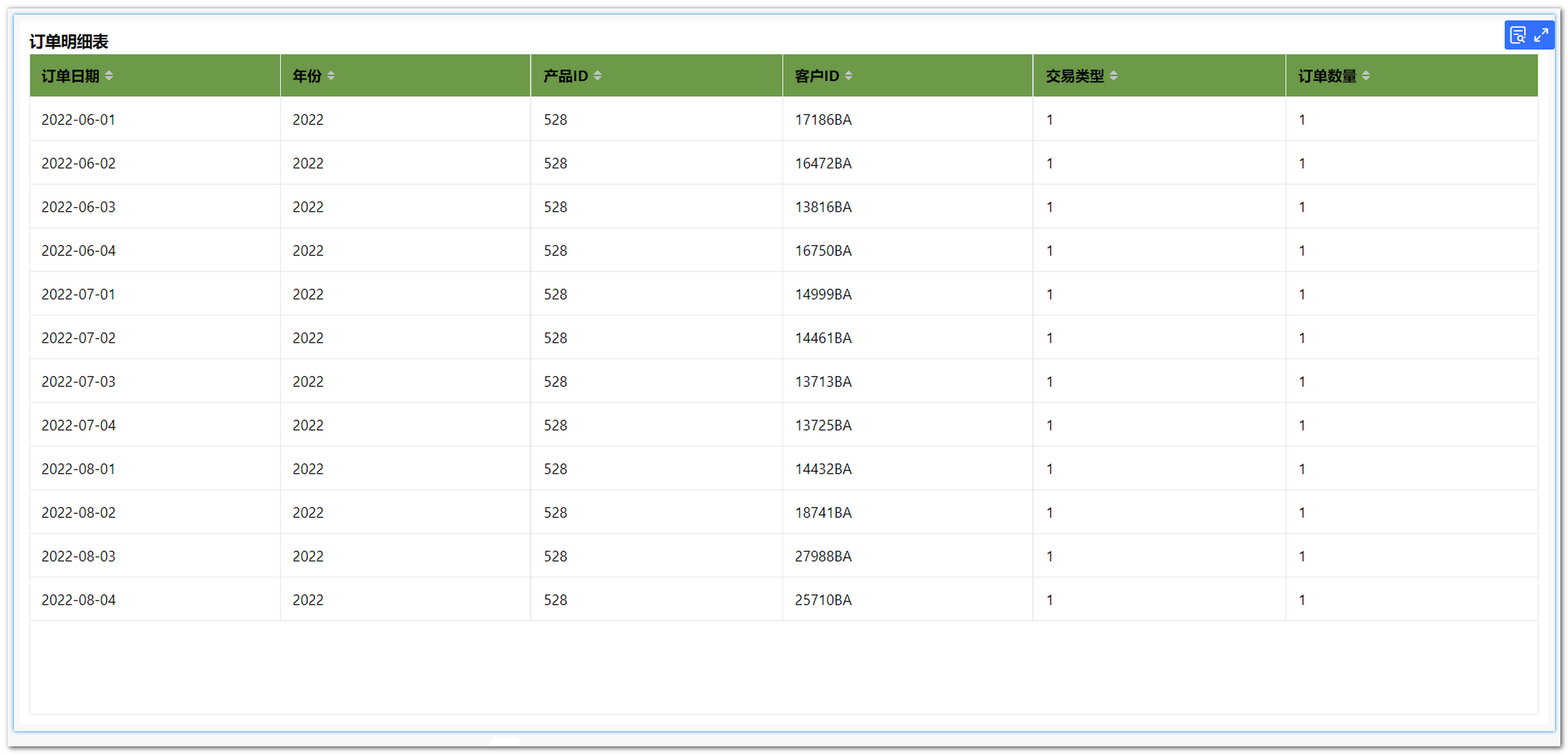Select date cell 2022-07-03
This screenshot has width=1568, height=754.
pyautogui.click(x=78, y=382)
